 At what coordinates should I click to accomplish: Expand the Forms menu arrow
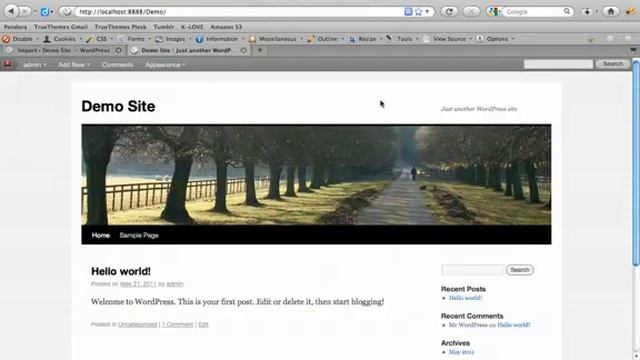pyautogui.click(x=149, y=39)
